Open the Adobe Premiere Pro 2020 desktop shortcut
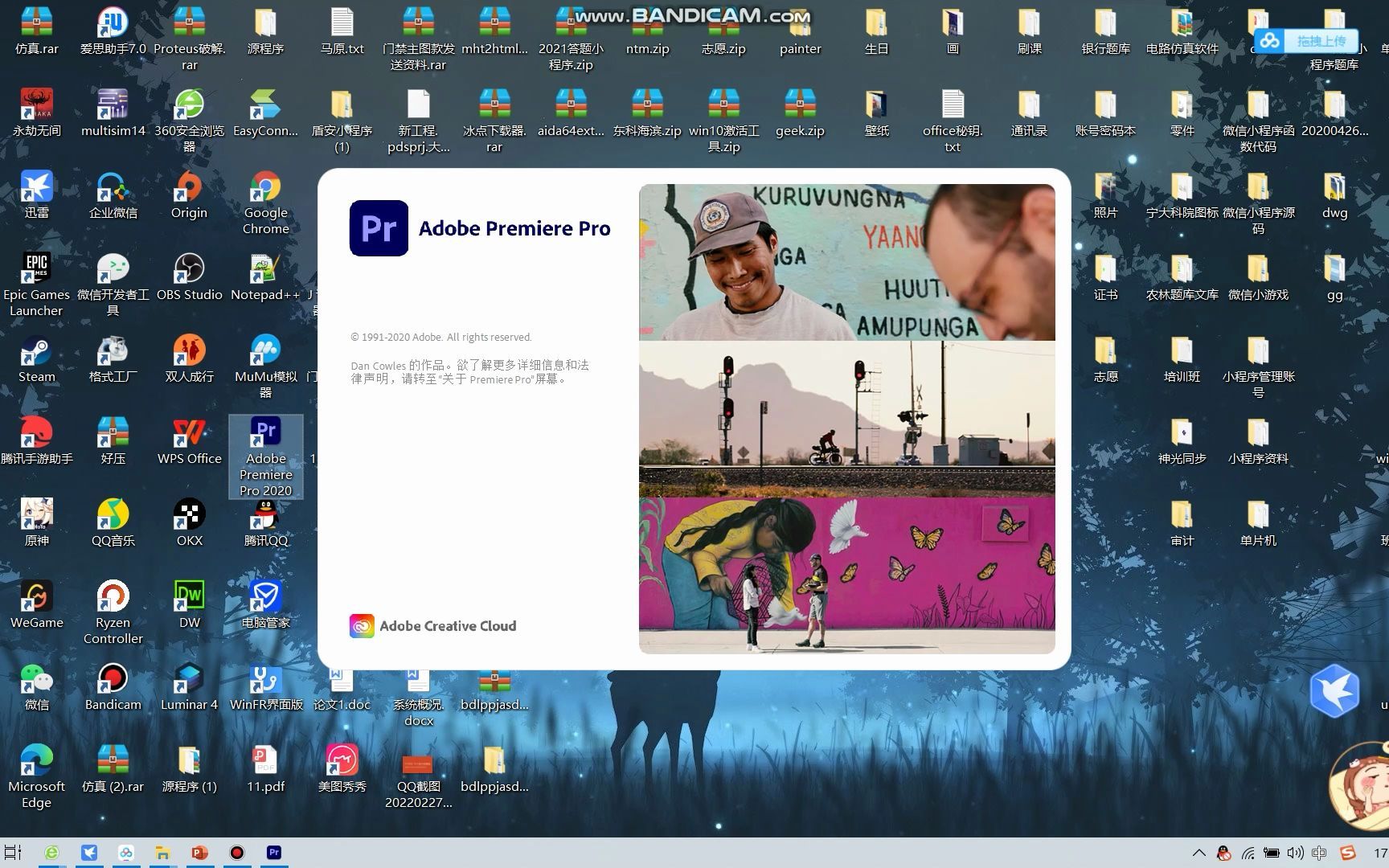Screen dimensions: 1389x868 tap(266, 457)
